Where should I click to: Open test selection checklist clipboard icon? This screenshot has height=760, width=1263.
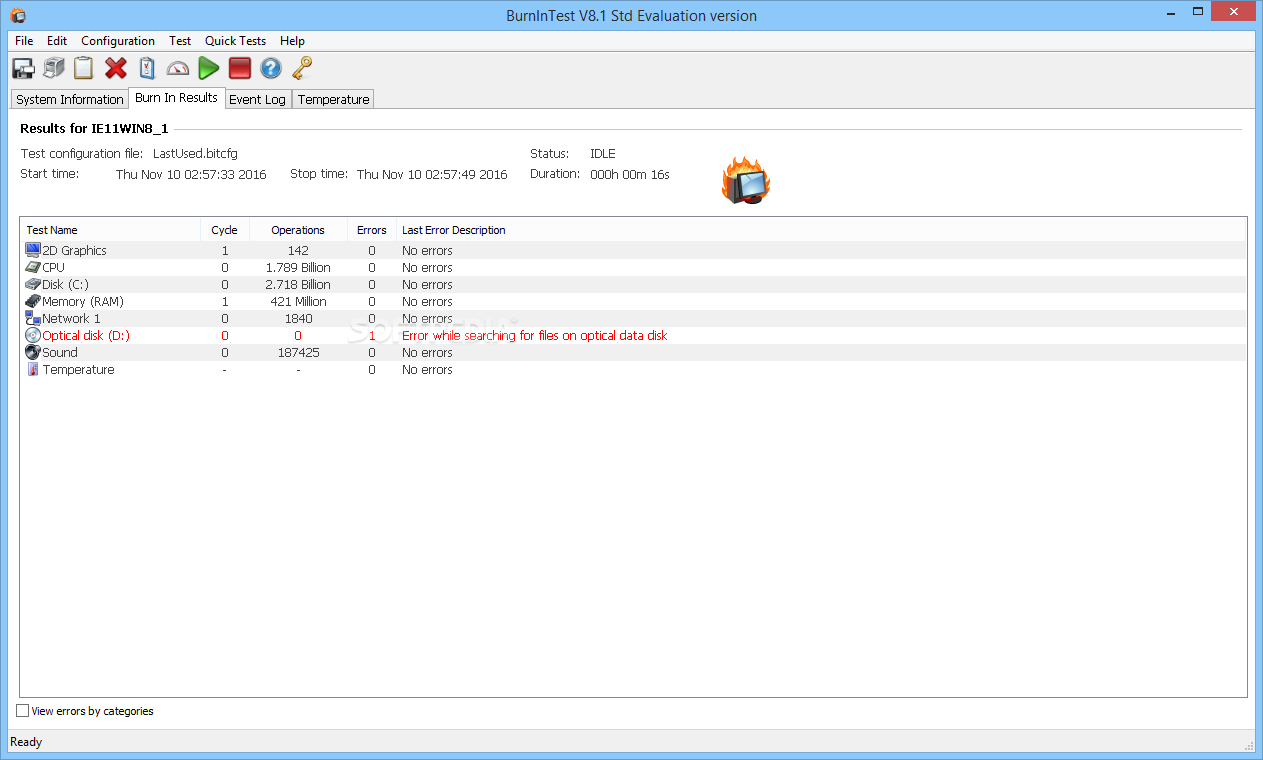coord(147,68)
